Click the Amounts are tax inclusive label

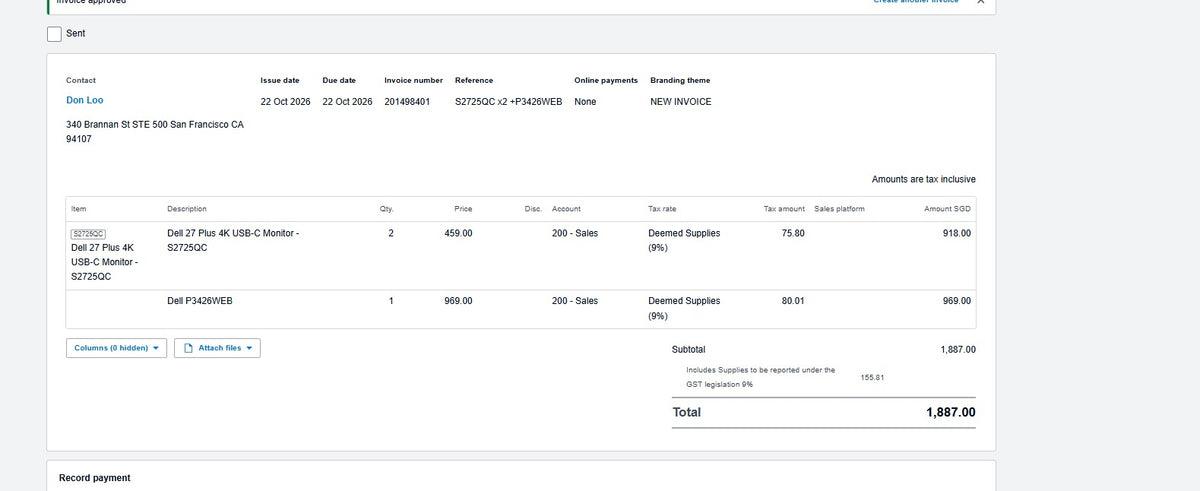[924, 179]
